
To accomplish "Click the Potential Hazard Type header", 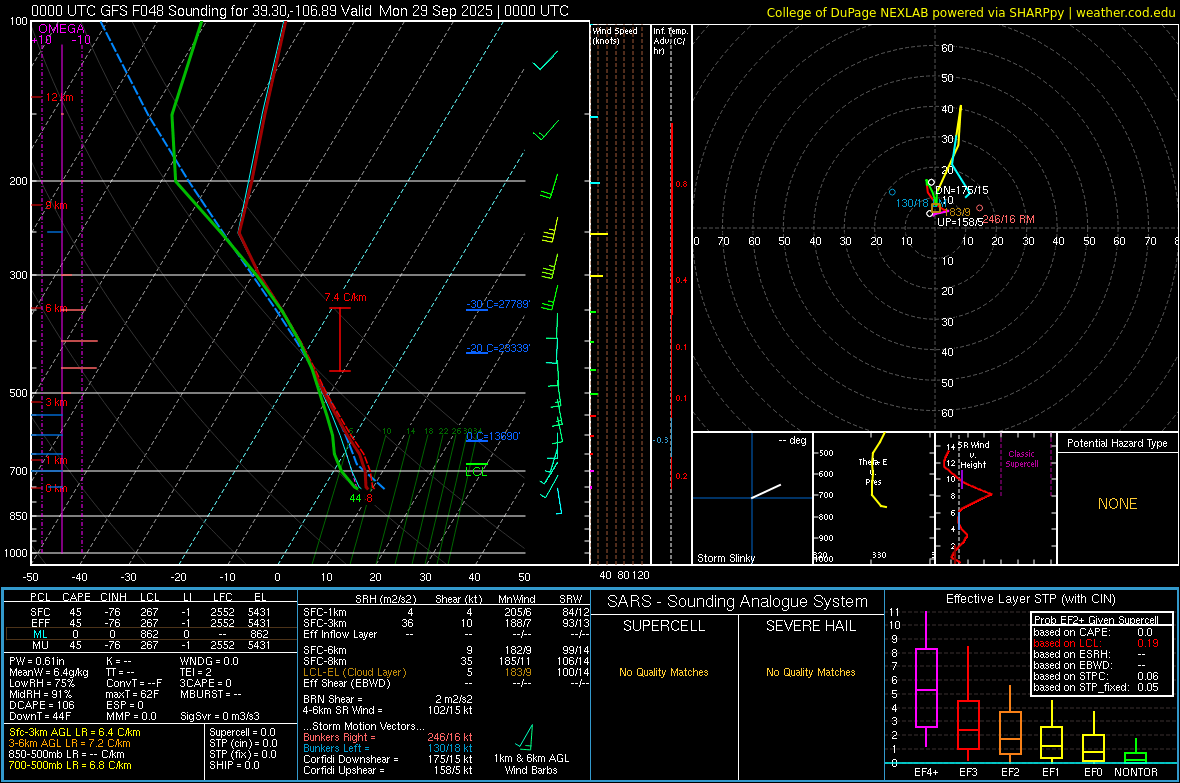I will click(x=1117, y=443).
